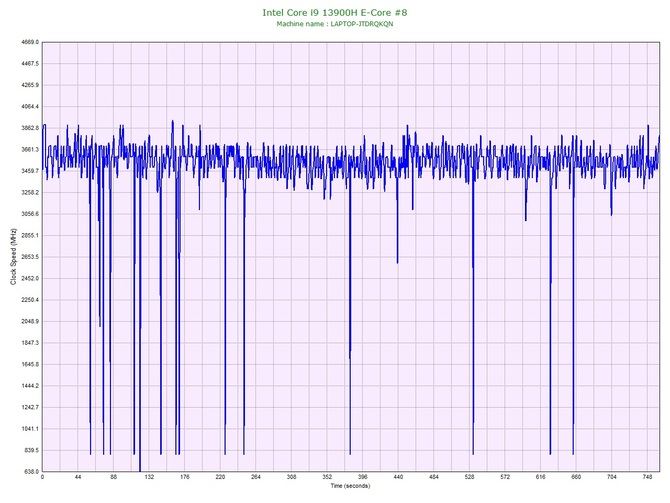
Task: Click the '4064.4' y-axis value
Action: click(29, 106)
